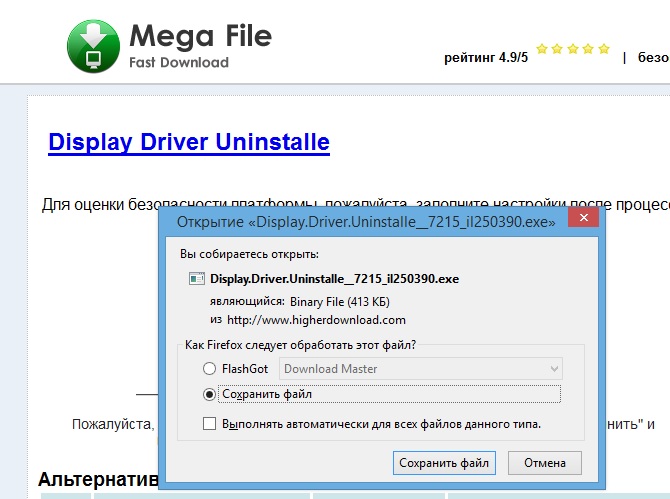Click the Сохранить файл button
The width and height of the screenshot is (670, 499).
point(444,463)
